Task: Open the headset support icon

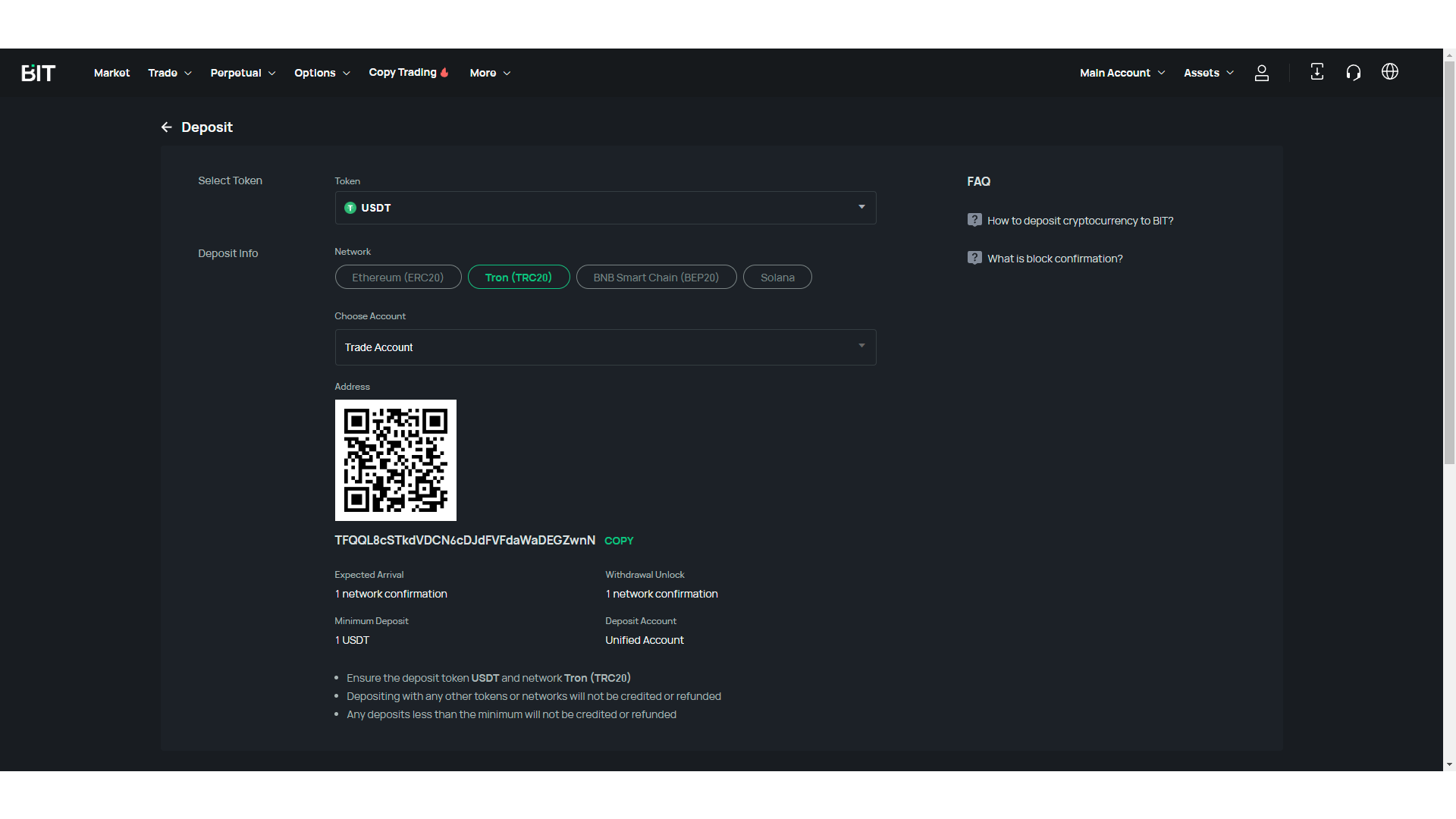Action: (x=1354, y=73)
